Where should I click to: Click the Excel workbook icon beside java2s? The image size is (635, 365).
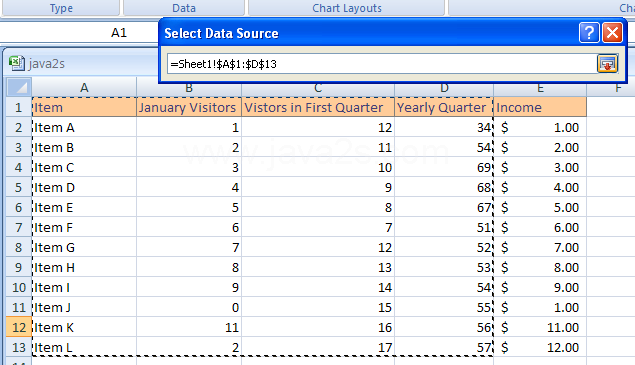[x=17, y=63]
